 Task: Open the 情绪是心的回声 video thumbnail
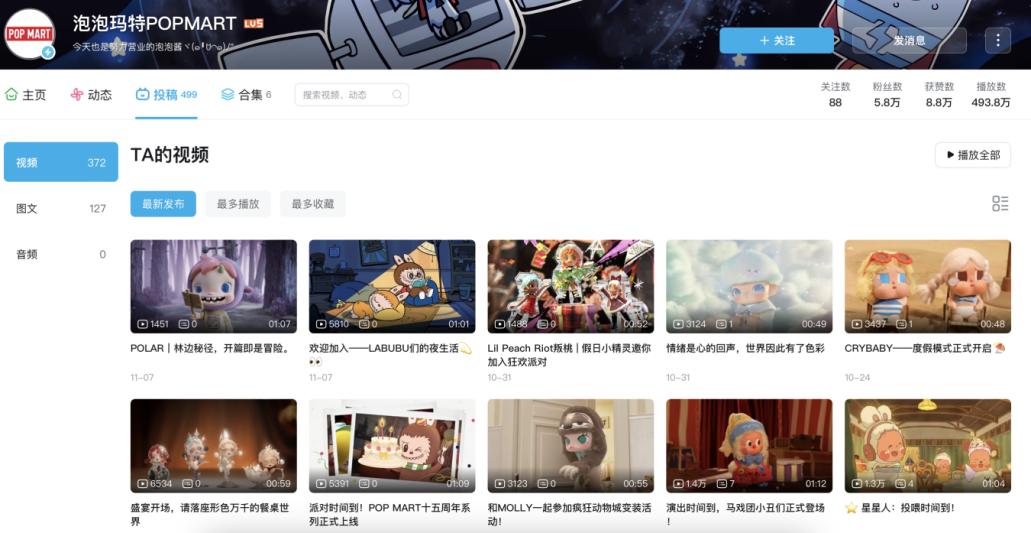pos(749,287)
